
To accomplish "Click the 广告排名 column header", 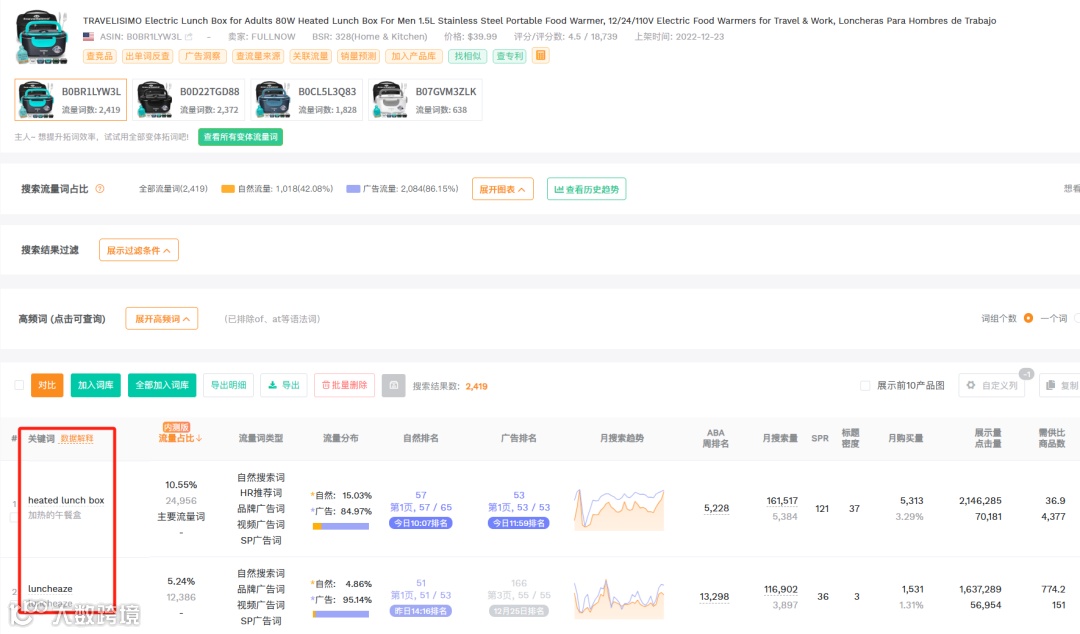I will [519, 438].
